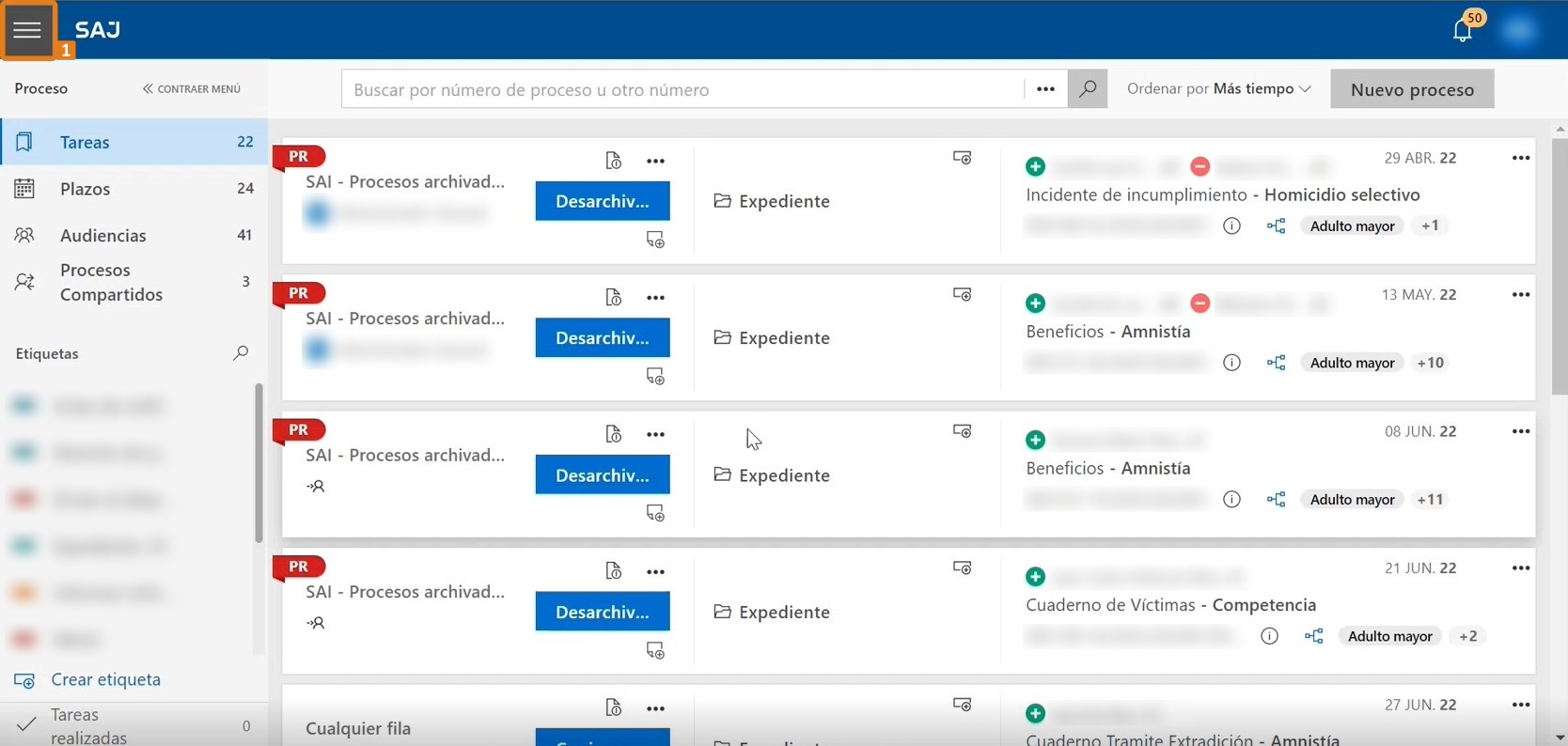Click Adulto mayor tag in 21 JUN. row
1568x746 pixels.
pos(1389,636)
